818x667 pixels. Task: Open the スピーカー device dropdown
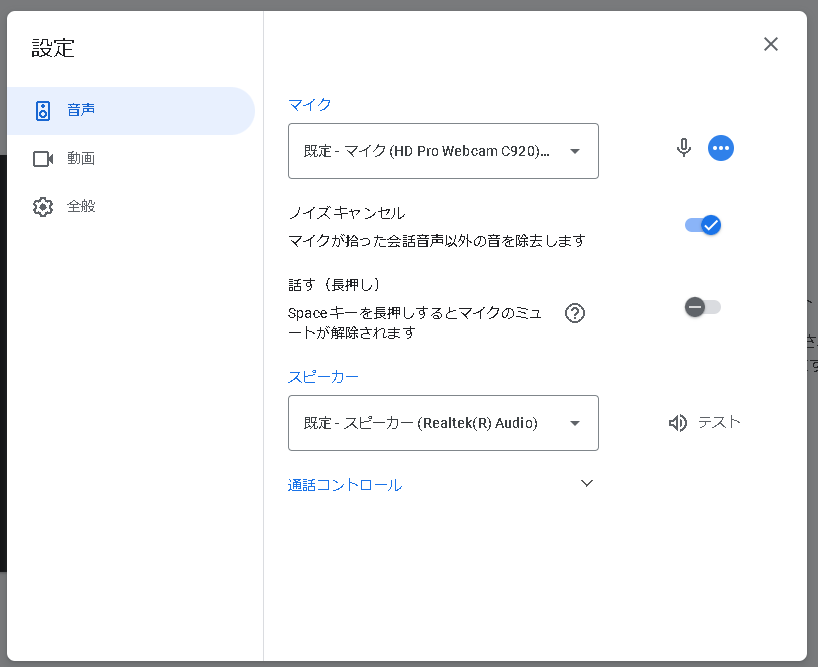[443, 423]
